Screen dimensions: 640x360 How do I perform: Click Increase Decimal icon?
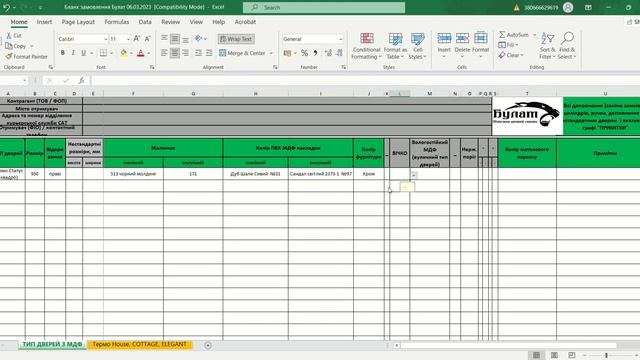click(328, 53)
